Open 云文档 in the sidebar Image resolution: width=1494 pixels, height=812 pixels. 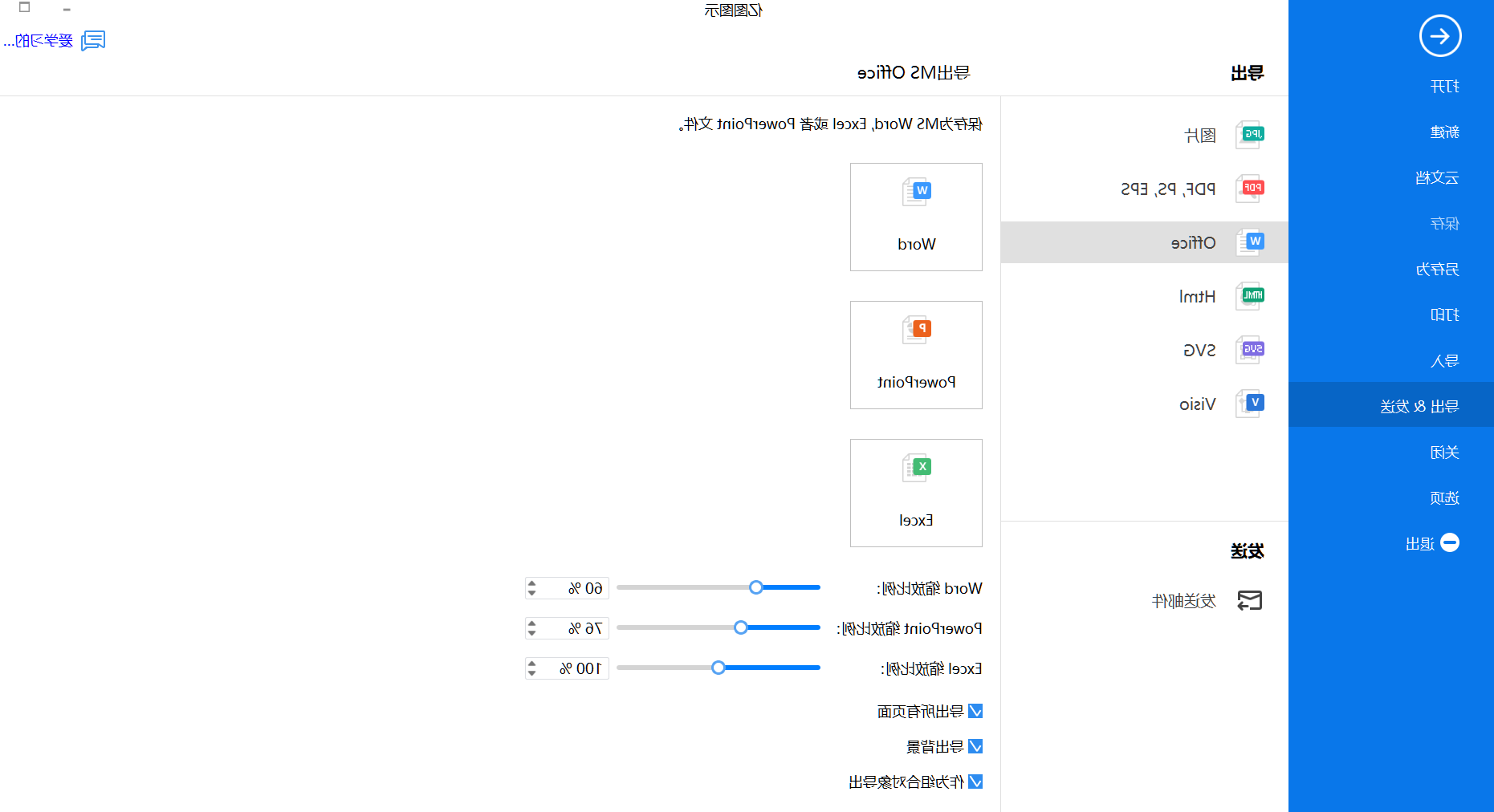tap(1437, 178)
